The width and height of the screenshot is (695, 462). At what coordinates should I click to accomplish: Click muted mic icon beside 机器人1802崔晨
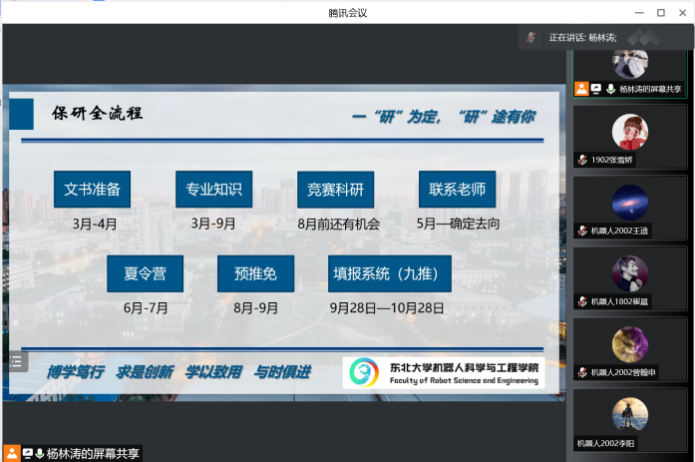tap(582, 300)
